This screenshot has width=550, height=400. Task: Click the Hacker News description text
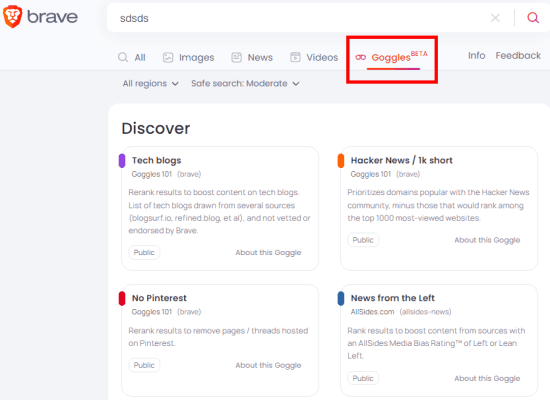pos(438,205)
